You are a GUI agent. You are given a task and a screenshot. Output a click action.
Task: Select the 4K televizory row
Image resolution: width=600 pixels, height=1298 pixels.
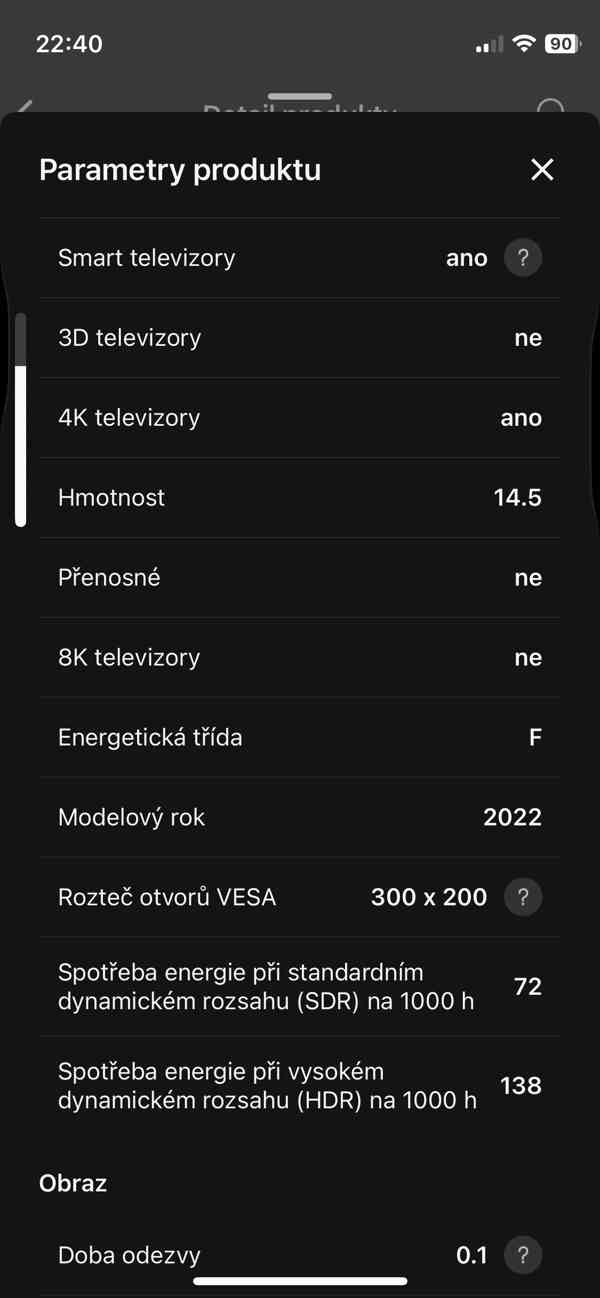pyautogui.click(x=300, y=418)
